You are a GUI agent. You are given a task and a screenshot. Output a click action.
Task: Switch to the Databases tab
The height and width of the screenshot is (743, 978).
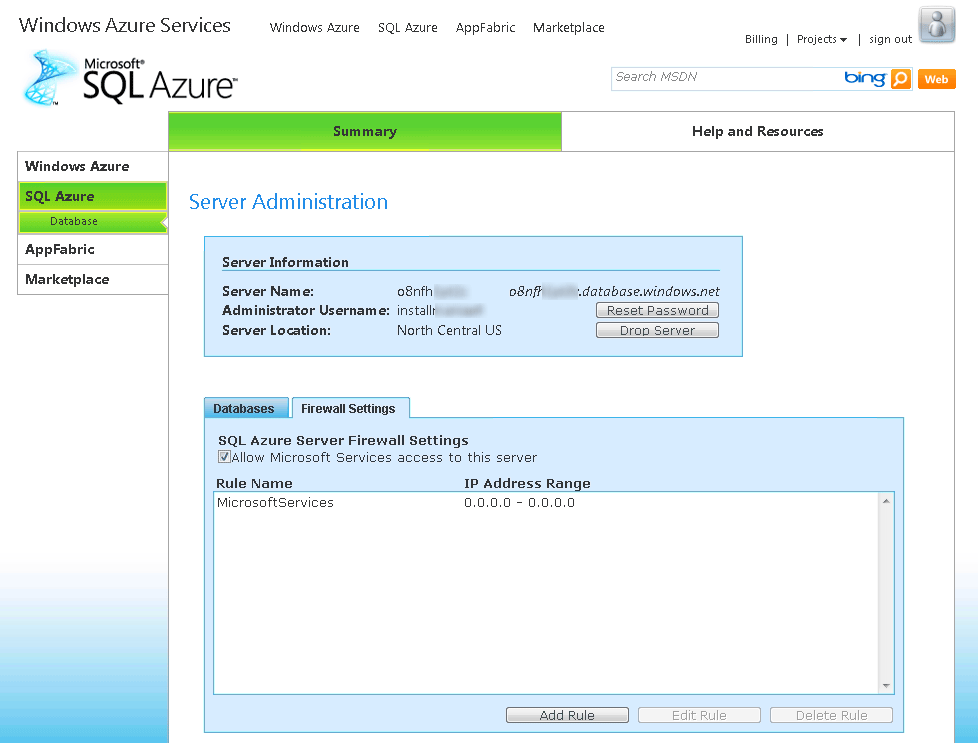(x=246, y=408)
